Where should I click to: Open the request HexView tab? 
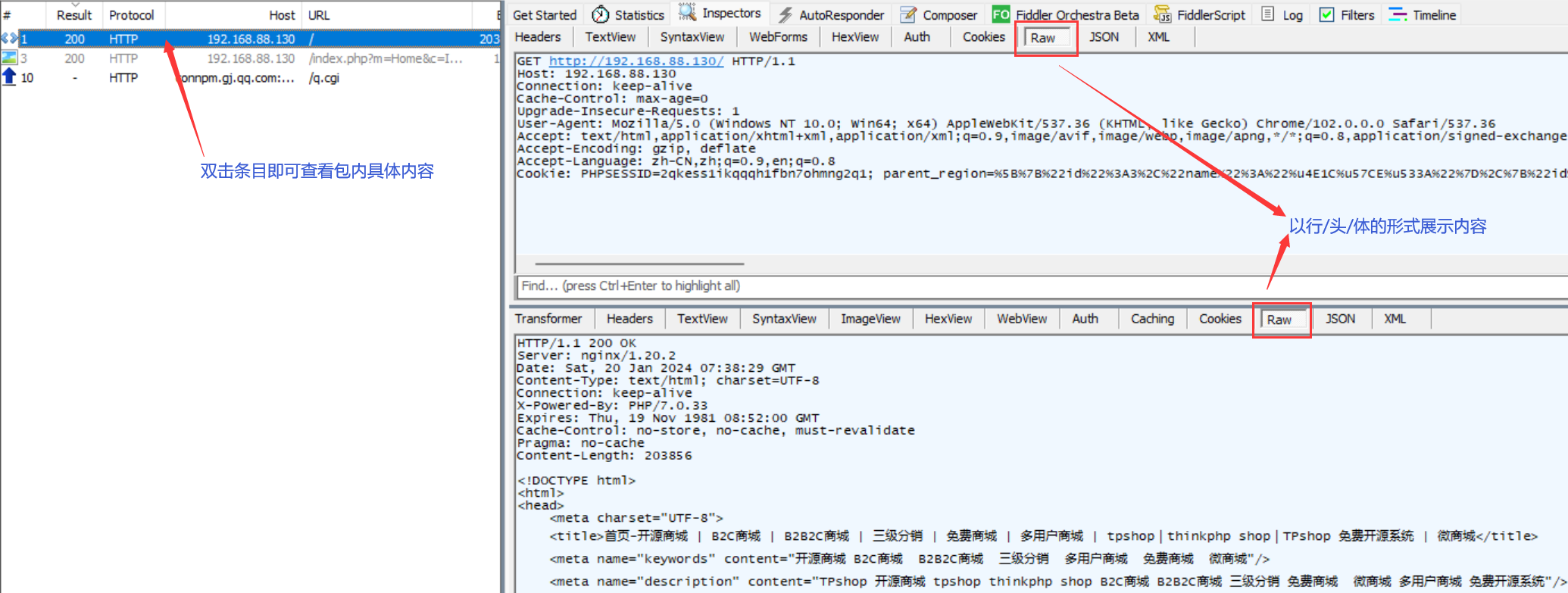(x=855, y=37)
